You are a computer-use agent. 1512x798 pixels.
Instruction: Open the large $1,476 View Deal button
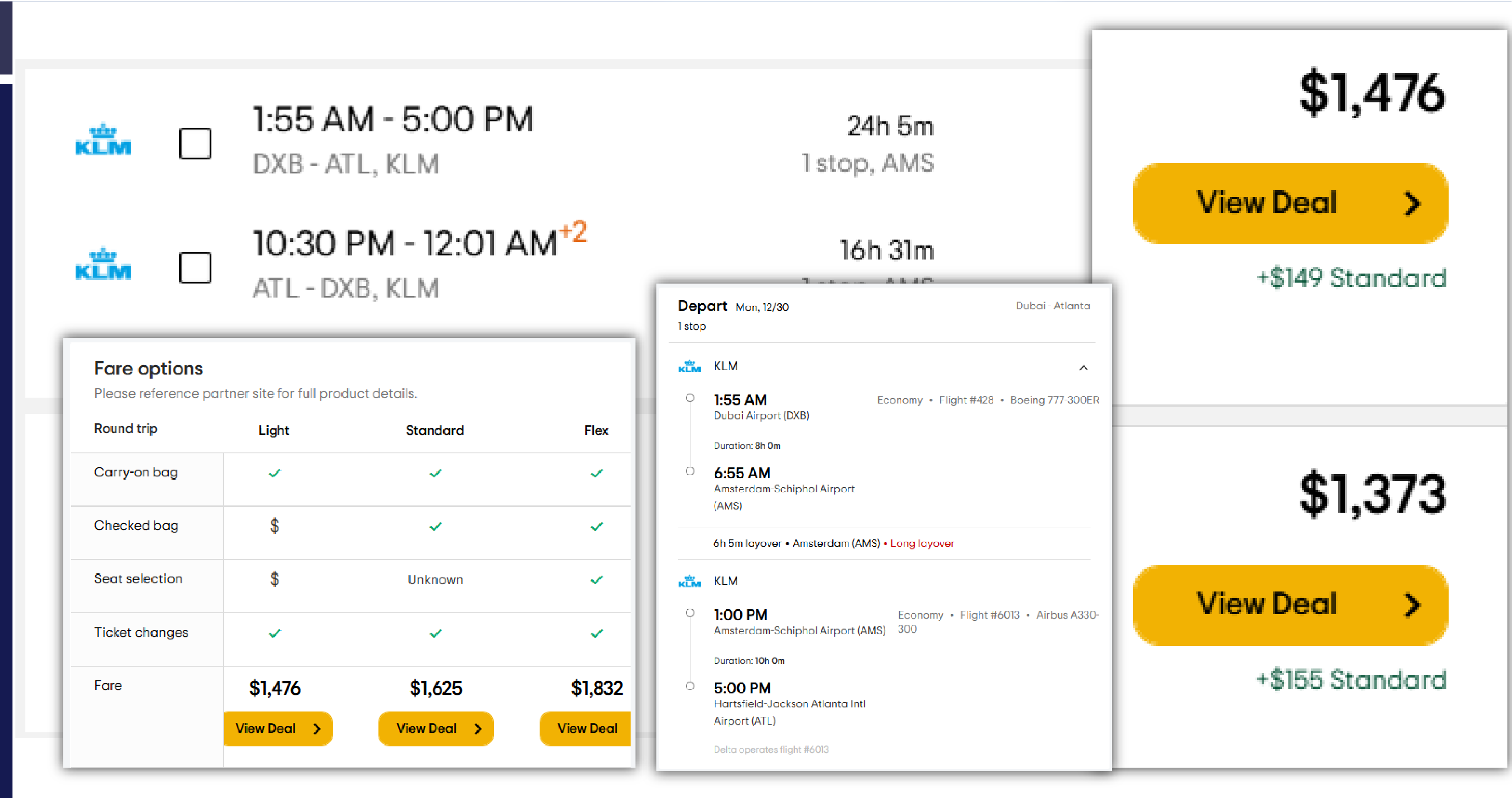(x=1290, y=203)
